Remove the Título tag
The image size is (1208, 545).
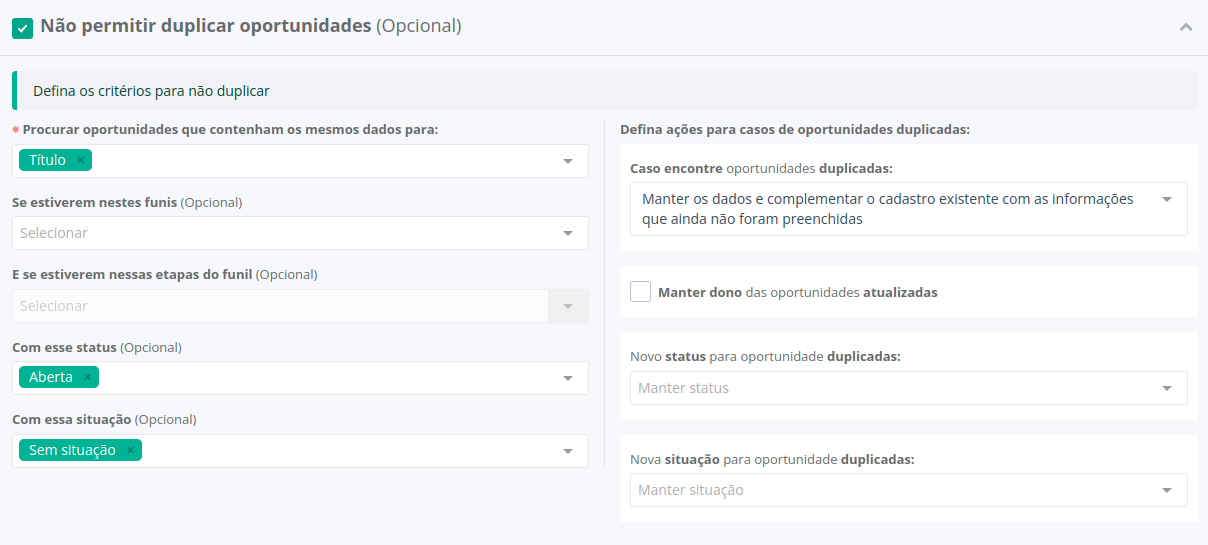[81, 160]
